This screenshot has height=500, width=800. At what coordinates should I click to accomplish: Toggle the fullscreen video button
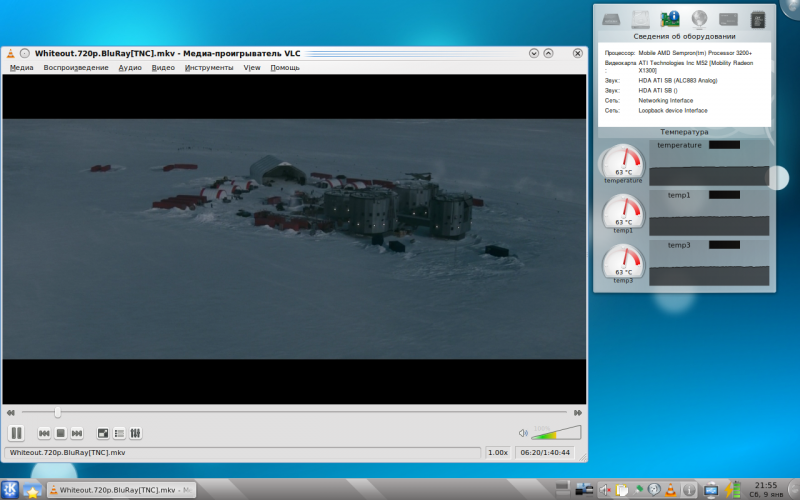[103, 433]
